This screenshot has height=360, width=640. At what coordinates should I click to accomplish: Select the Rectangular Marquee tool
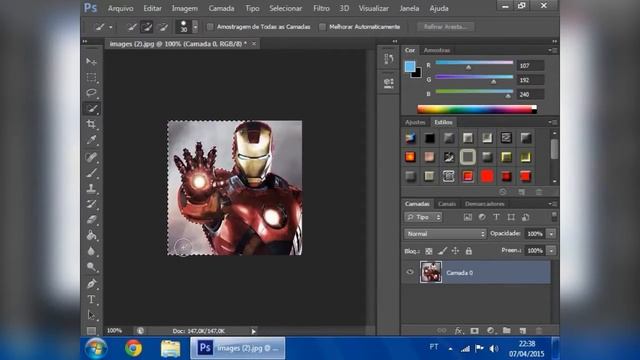tap(91, 77)
